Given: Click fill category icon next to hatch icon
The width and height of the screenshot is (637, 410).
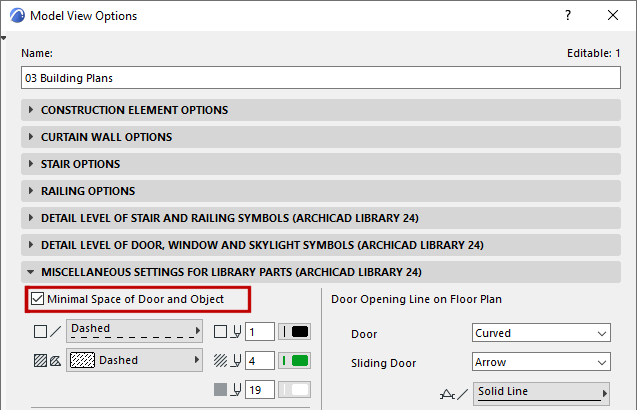Looking at the screenshot, I should [x=56, y=360].
